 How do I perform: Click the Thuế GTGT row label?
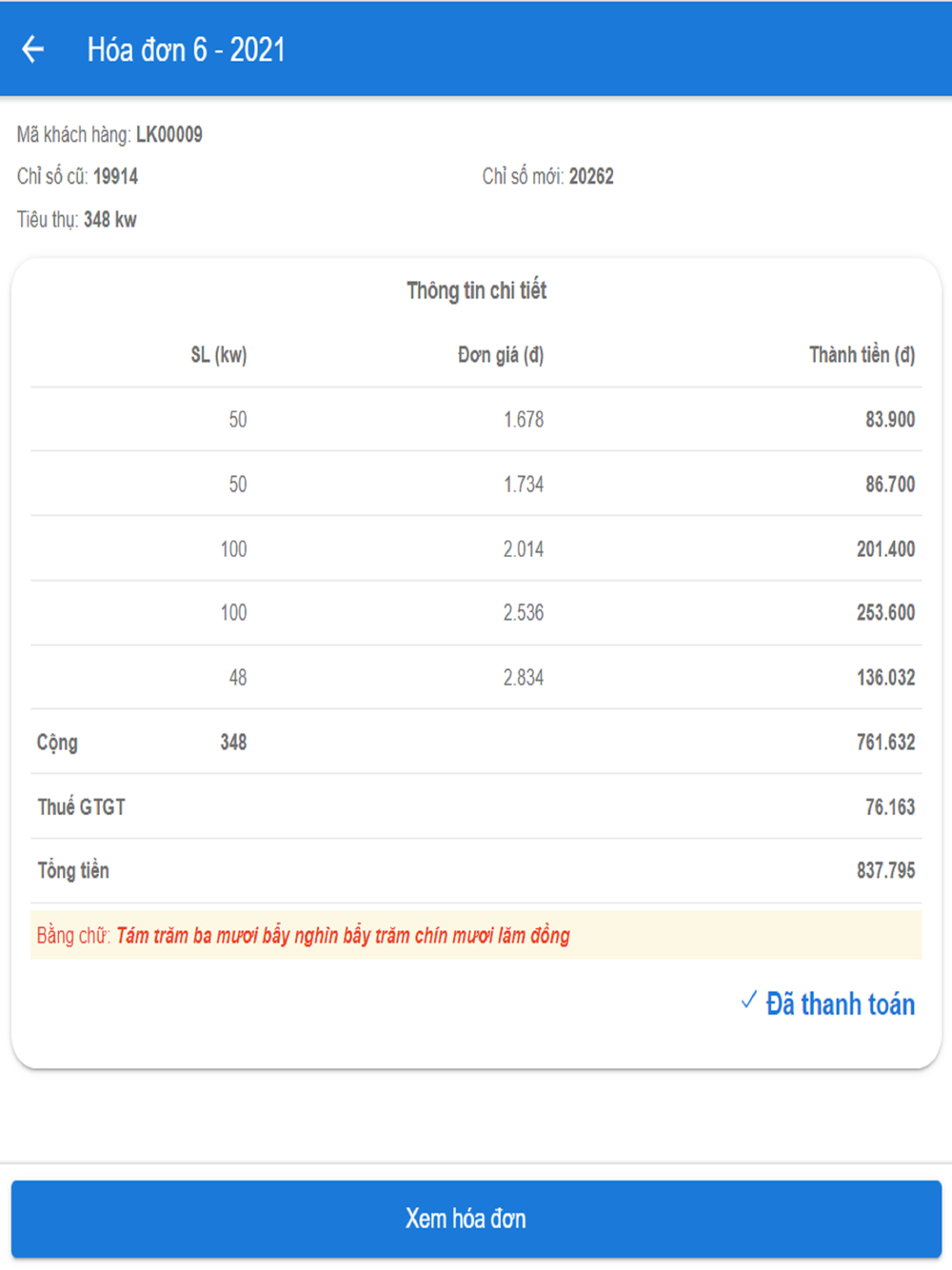coord(81,807)
